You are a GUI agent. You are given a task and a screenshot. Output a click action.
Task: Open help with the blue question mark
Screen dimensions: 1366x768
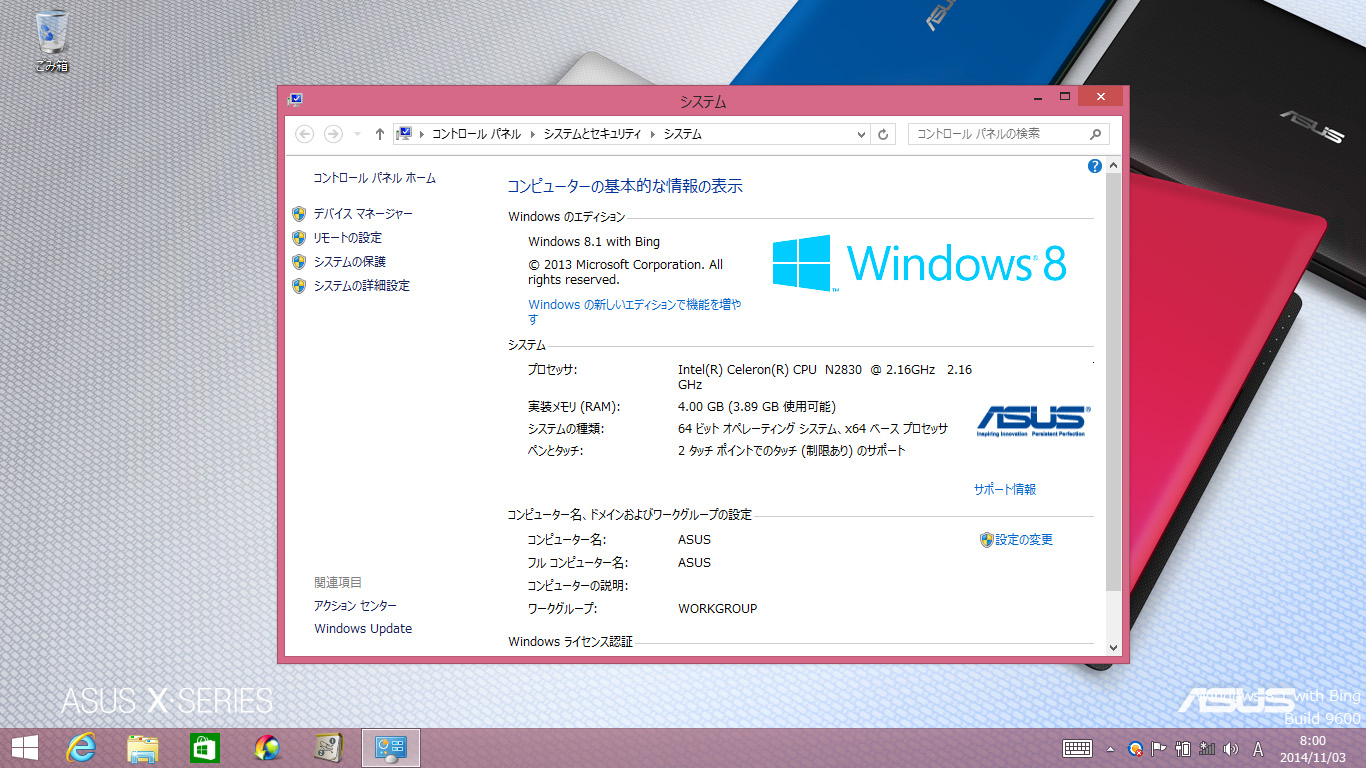pyautogui.click(x=1095, y=166)
